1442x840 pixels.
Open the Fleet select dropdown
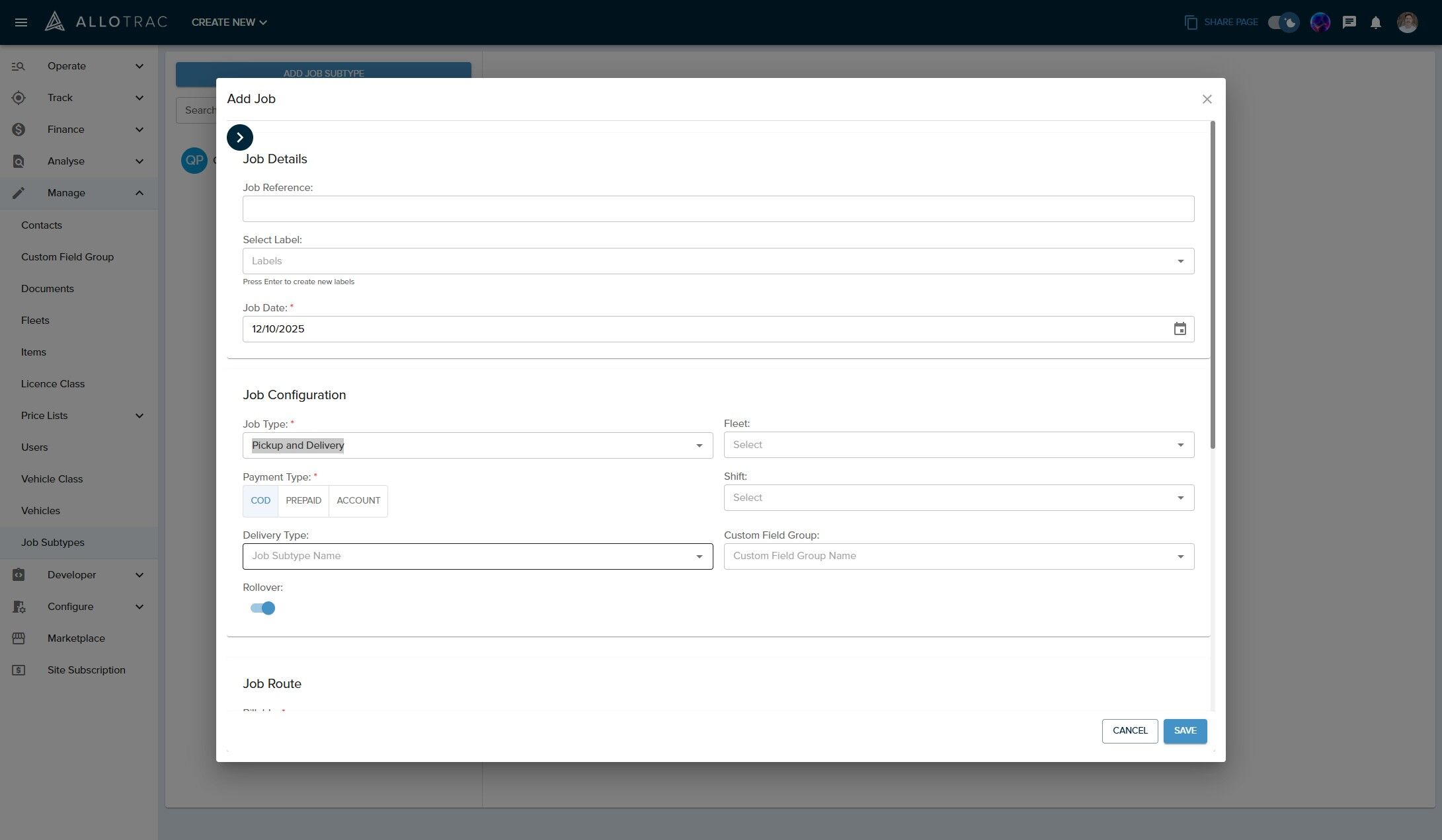(x=958, y=445)
